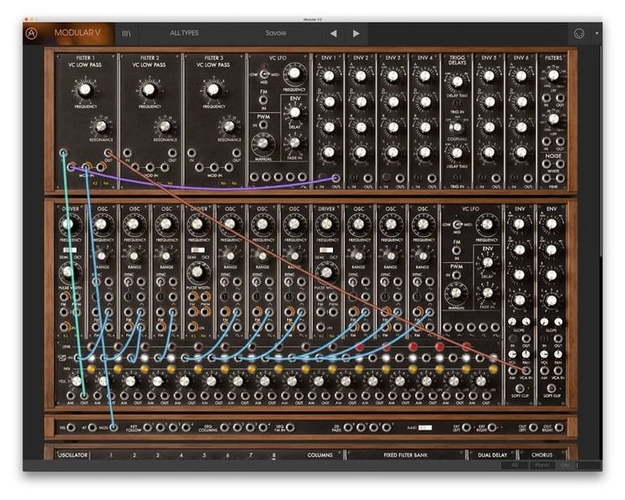Toggle the first lit red mixer LED button
Screen dimensions: 625x500
(360, 347)
